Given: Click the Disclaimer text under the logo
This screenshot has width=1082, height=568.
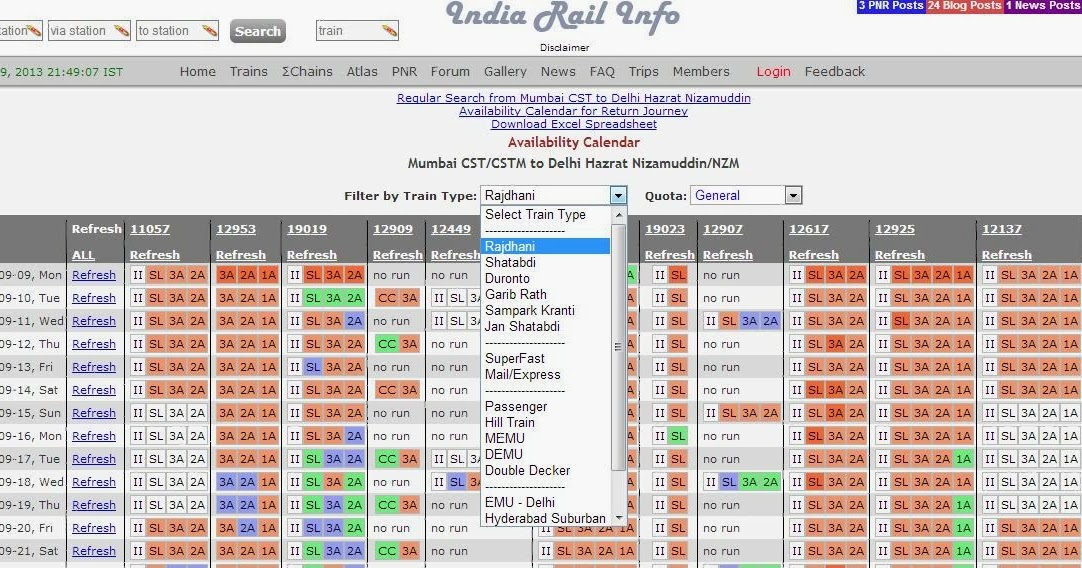Looking at the screenshot, I should click(564, 48).
